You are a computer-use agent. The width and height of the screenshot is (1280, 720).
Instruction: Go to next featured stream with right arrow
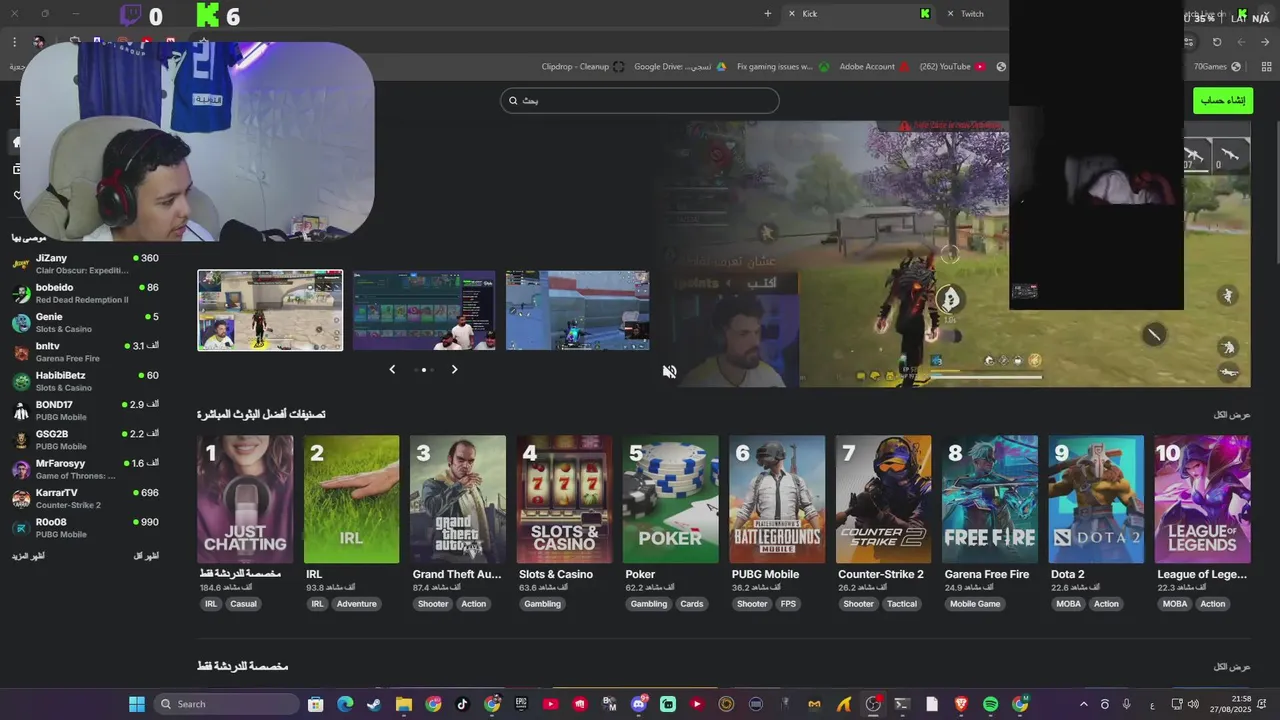tap(454, 369)
